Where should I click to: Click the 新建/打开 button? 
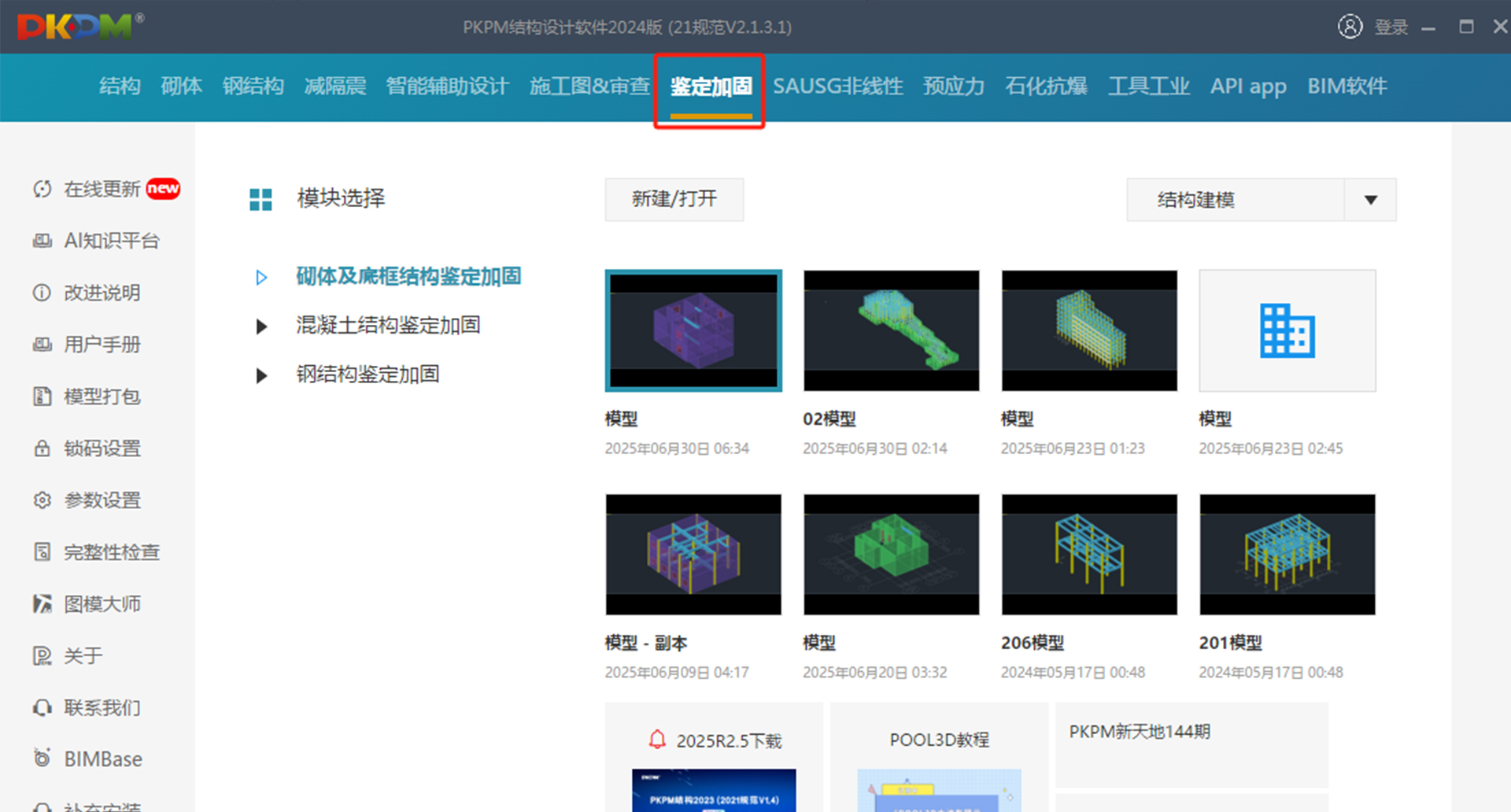tap(674, 200)
